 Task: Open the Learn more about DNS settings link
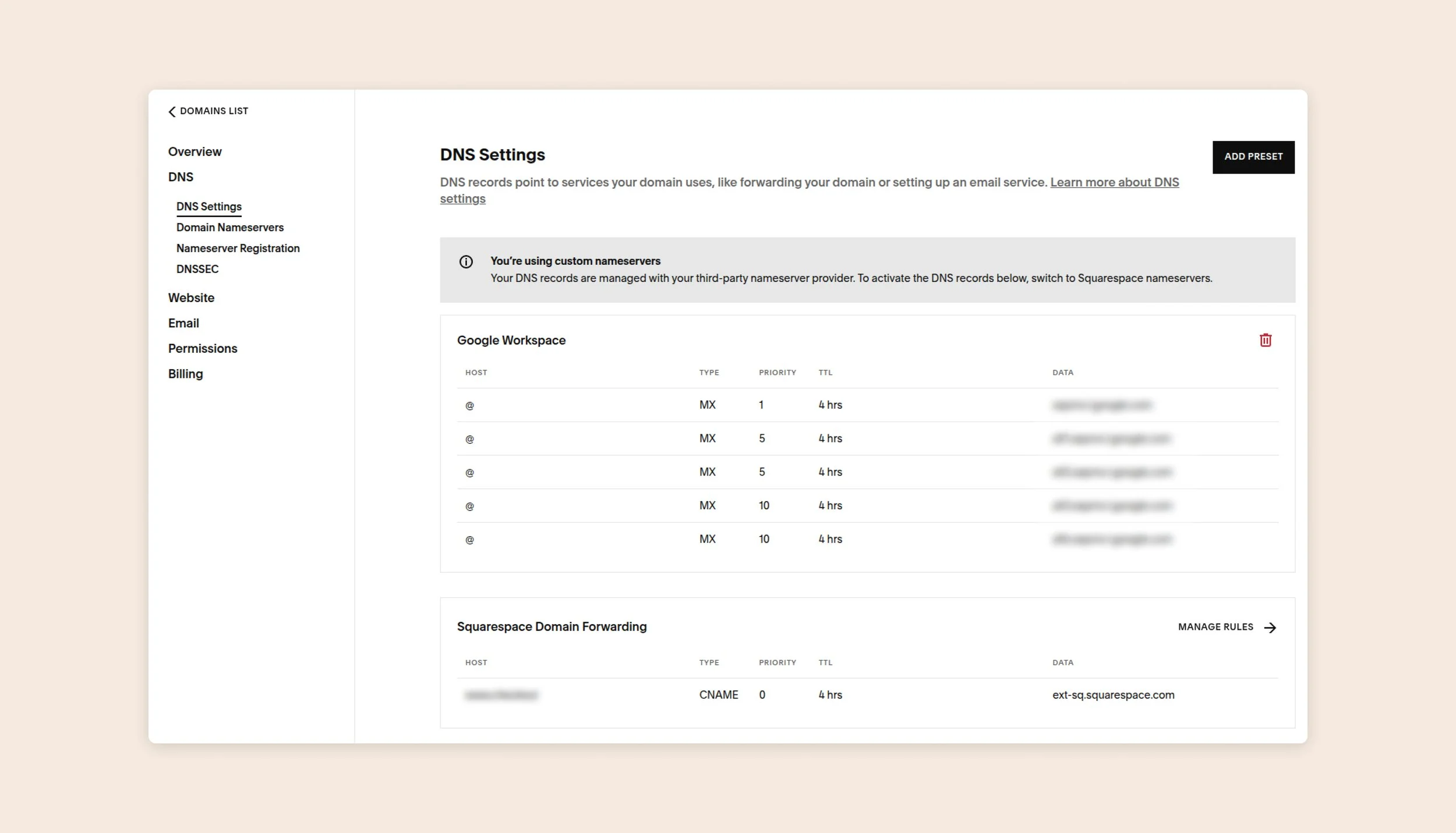pos(1114,182)
